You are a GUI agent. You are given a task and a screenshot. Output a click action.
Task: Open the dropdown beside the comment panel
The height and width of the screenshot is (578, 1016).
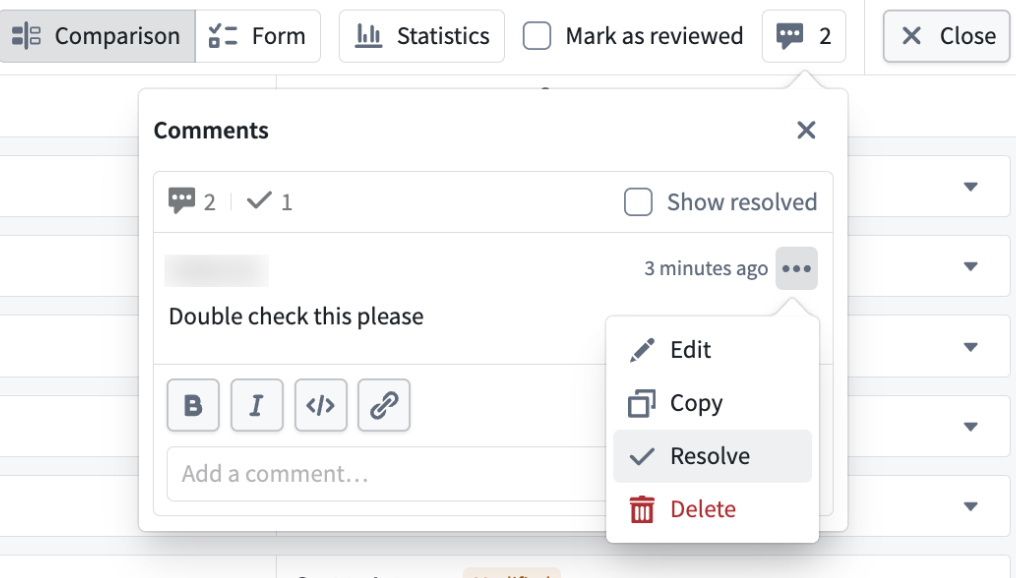(x=969, y=266)
